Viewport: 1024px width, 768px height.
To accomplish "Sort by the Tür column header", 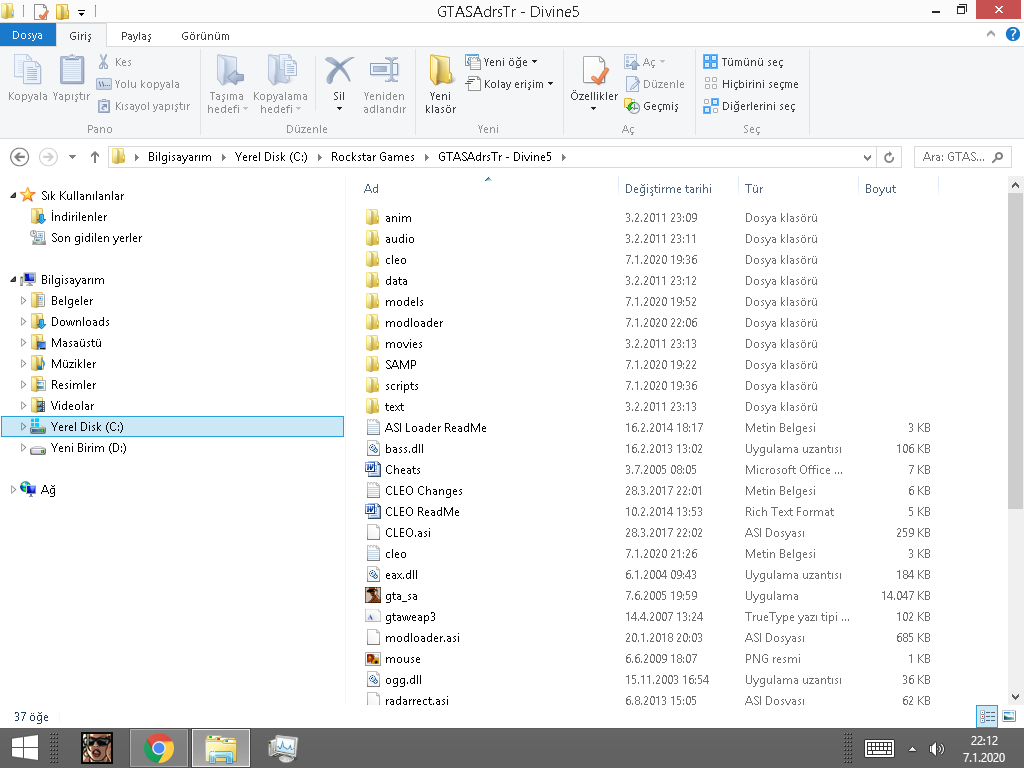I will point(798,189).
